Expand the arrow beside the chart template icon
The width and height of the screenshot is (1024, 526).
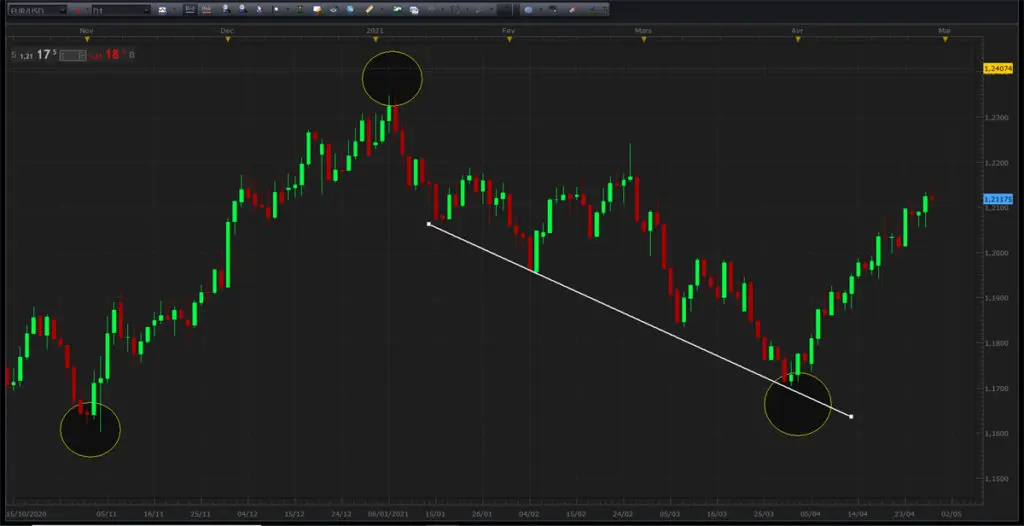click(x=174, y=10)
